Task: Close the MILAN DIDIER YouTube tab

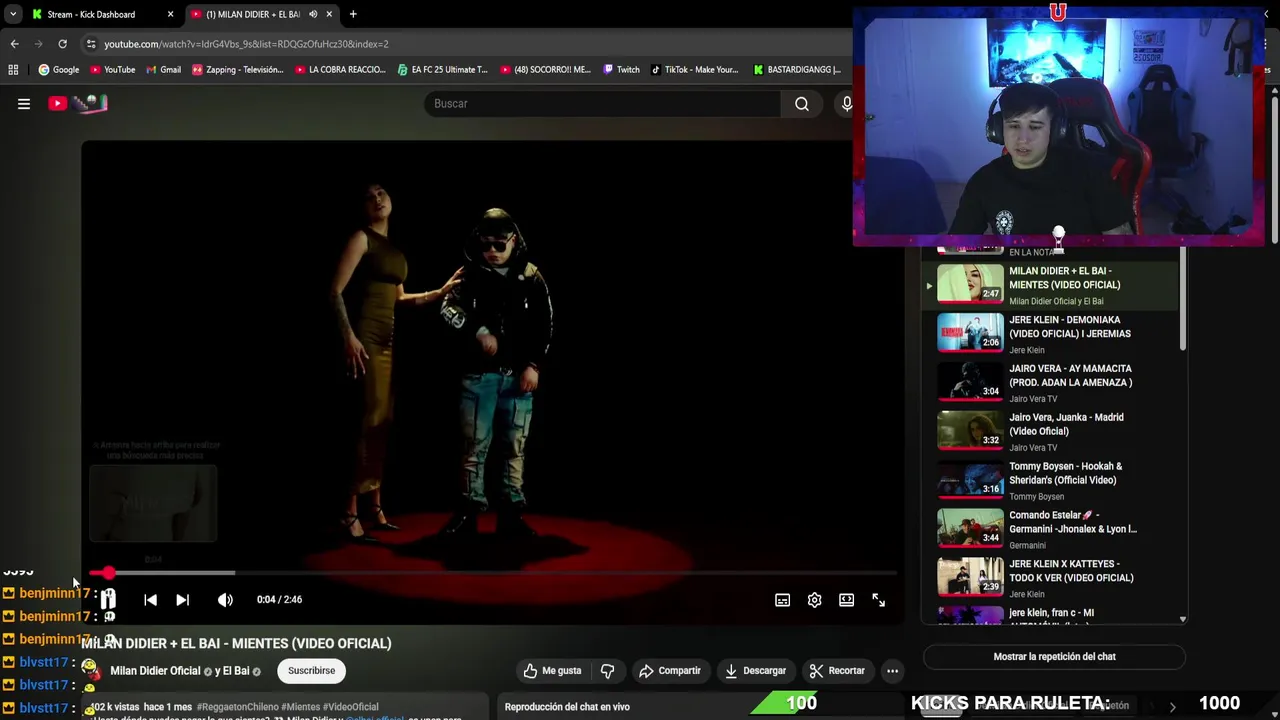Action: click(x=329, y=14)
